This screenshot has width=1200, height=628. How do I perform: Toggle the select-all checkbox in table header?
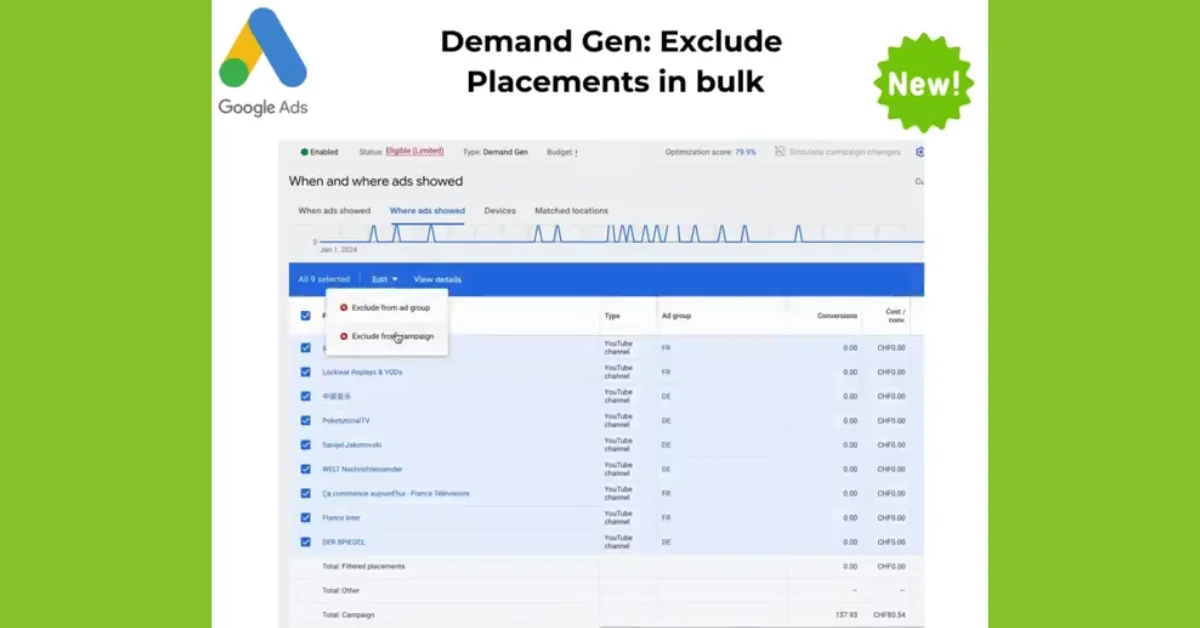(306, 316)
